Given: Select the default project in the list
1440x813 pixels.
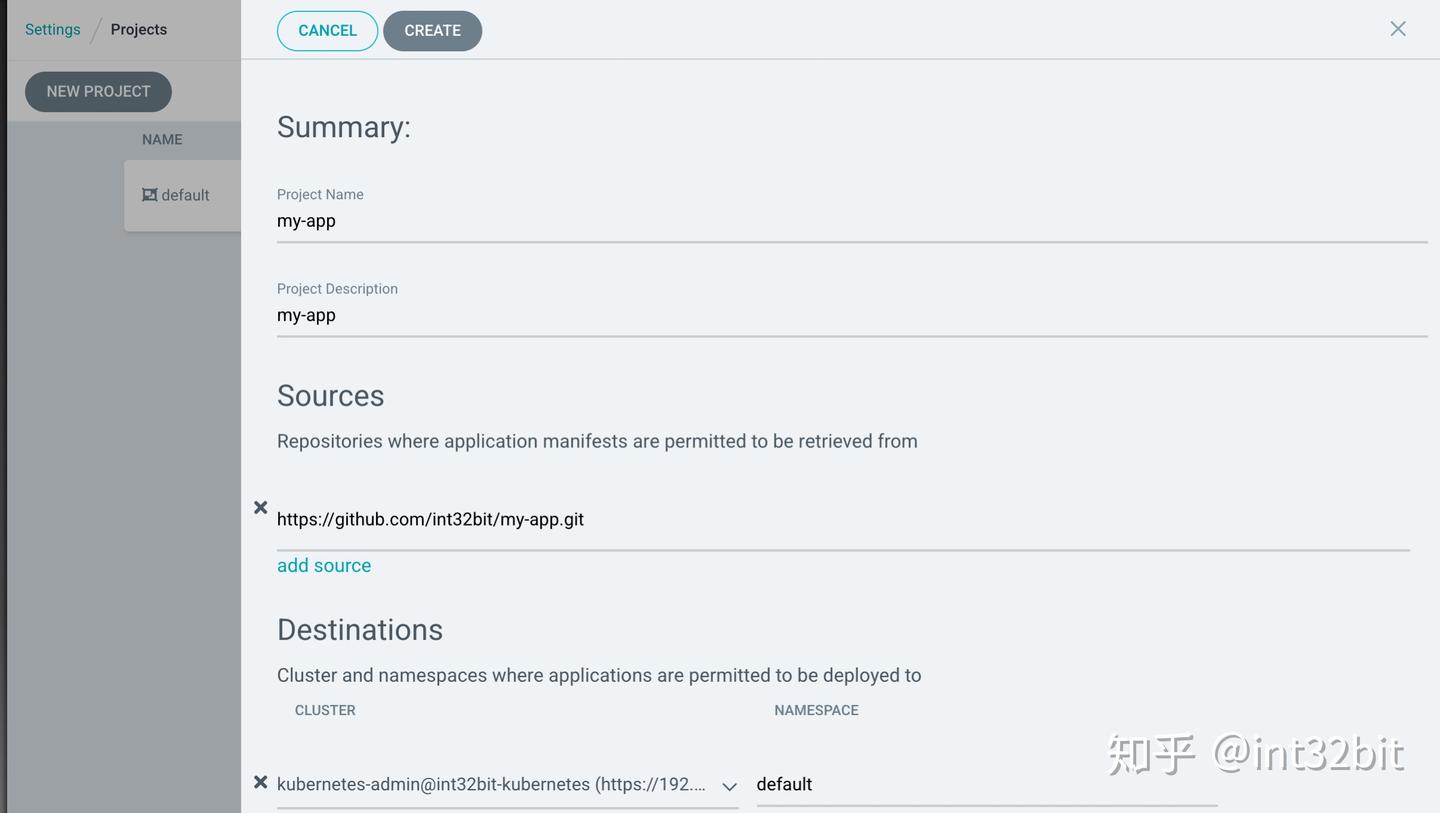Looking at the screenshot, I should pyautogui.click(x=186, y=195).
